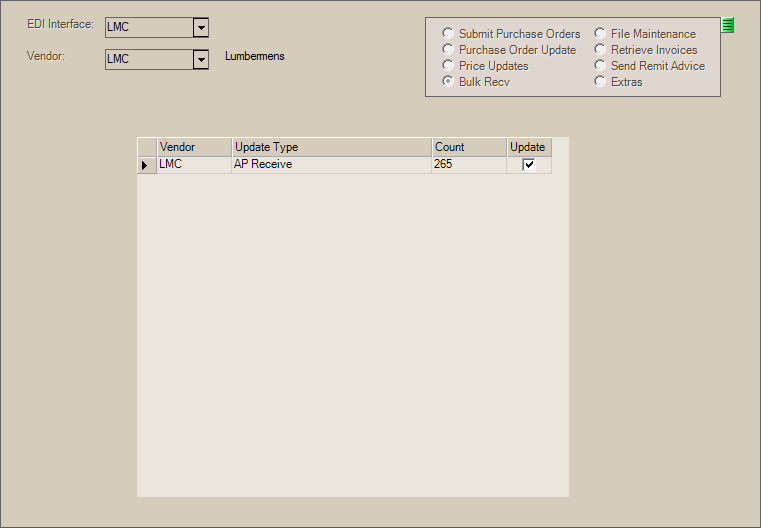
Task: Click the 265 count cell
Action: (x=469, y=165)
